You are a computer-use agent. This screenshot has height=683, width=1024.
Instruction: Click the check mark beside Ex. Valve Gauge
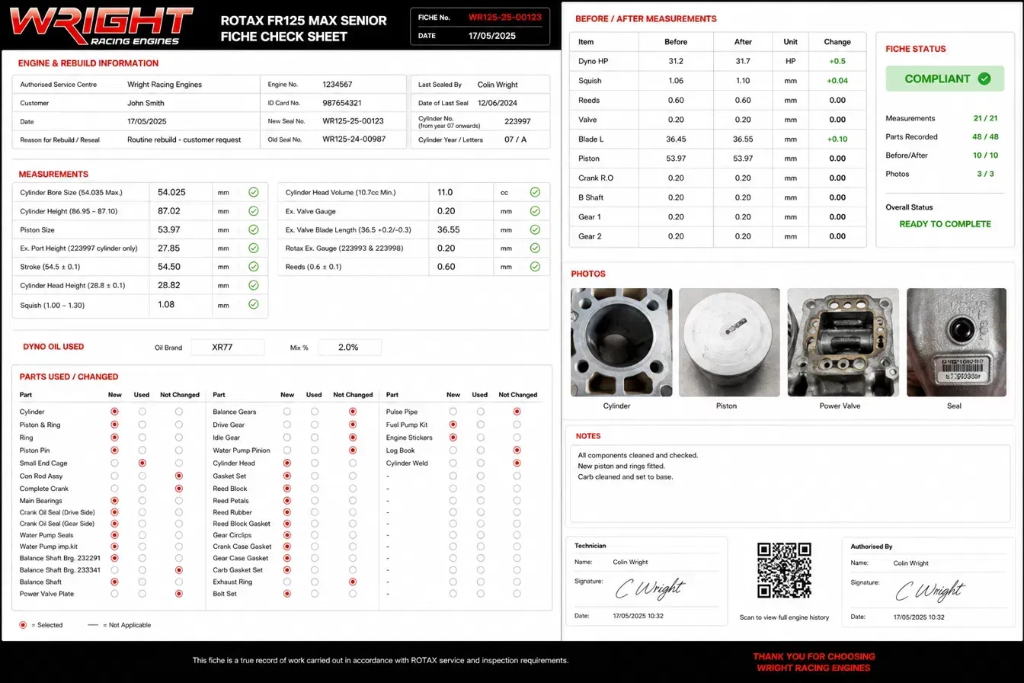coord(535,211)
